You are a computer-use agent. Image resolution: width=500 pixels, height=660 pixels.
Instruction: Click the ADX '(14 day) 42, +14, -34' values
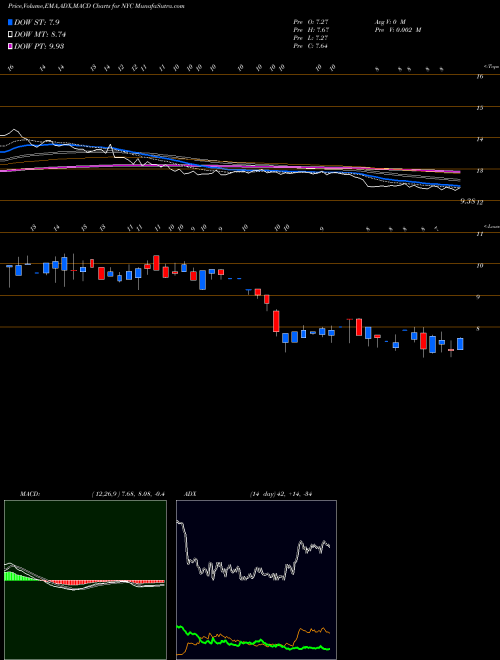pyautogui.click(x=280, y=494)
